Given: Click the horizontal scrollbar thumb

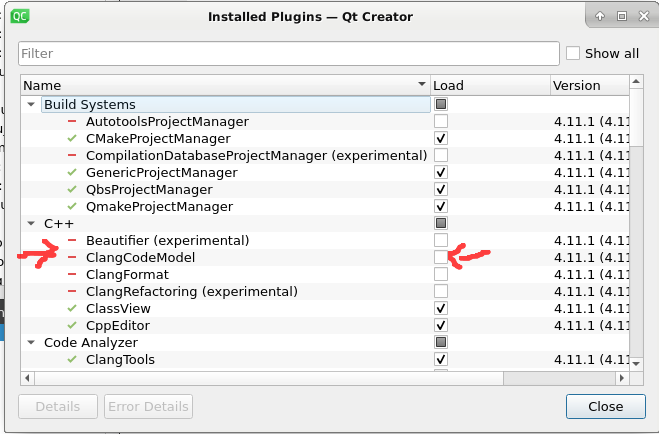Looking at the screenshot, I should pos(269,378).
